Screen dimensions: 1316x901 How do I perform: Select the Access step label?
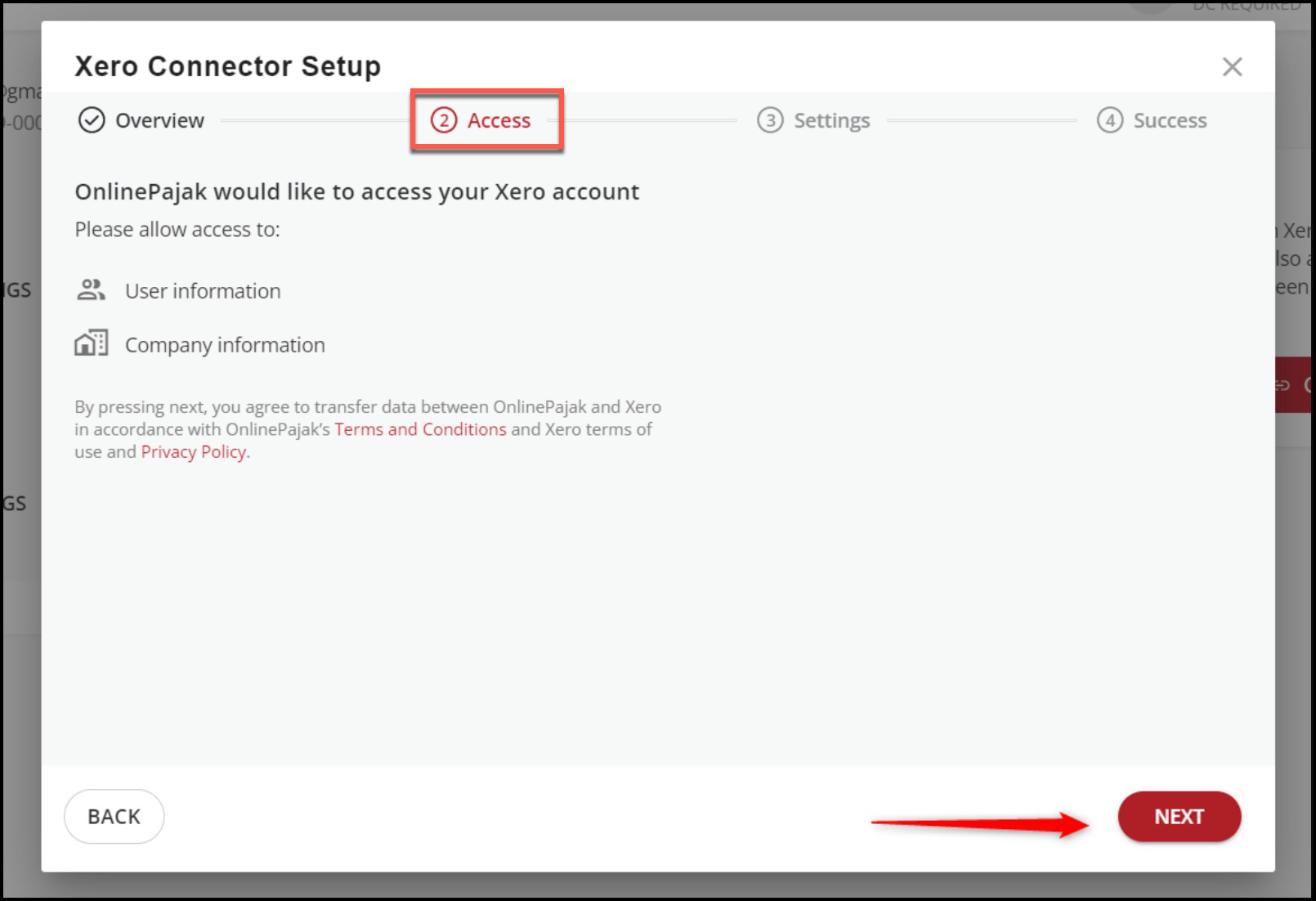499,121
